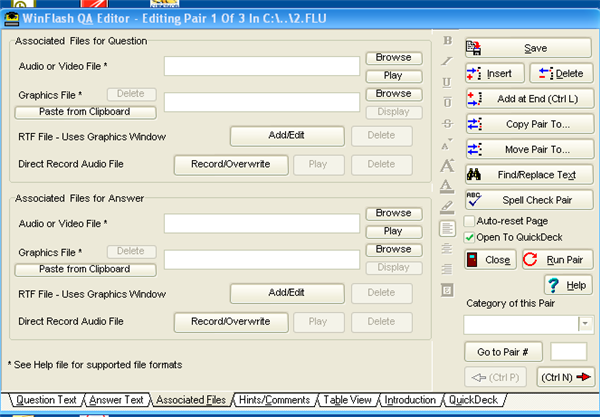Viewport: 600px width, 417px height.
Task: Focus the pair number input field
Action: pos(569,352)
